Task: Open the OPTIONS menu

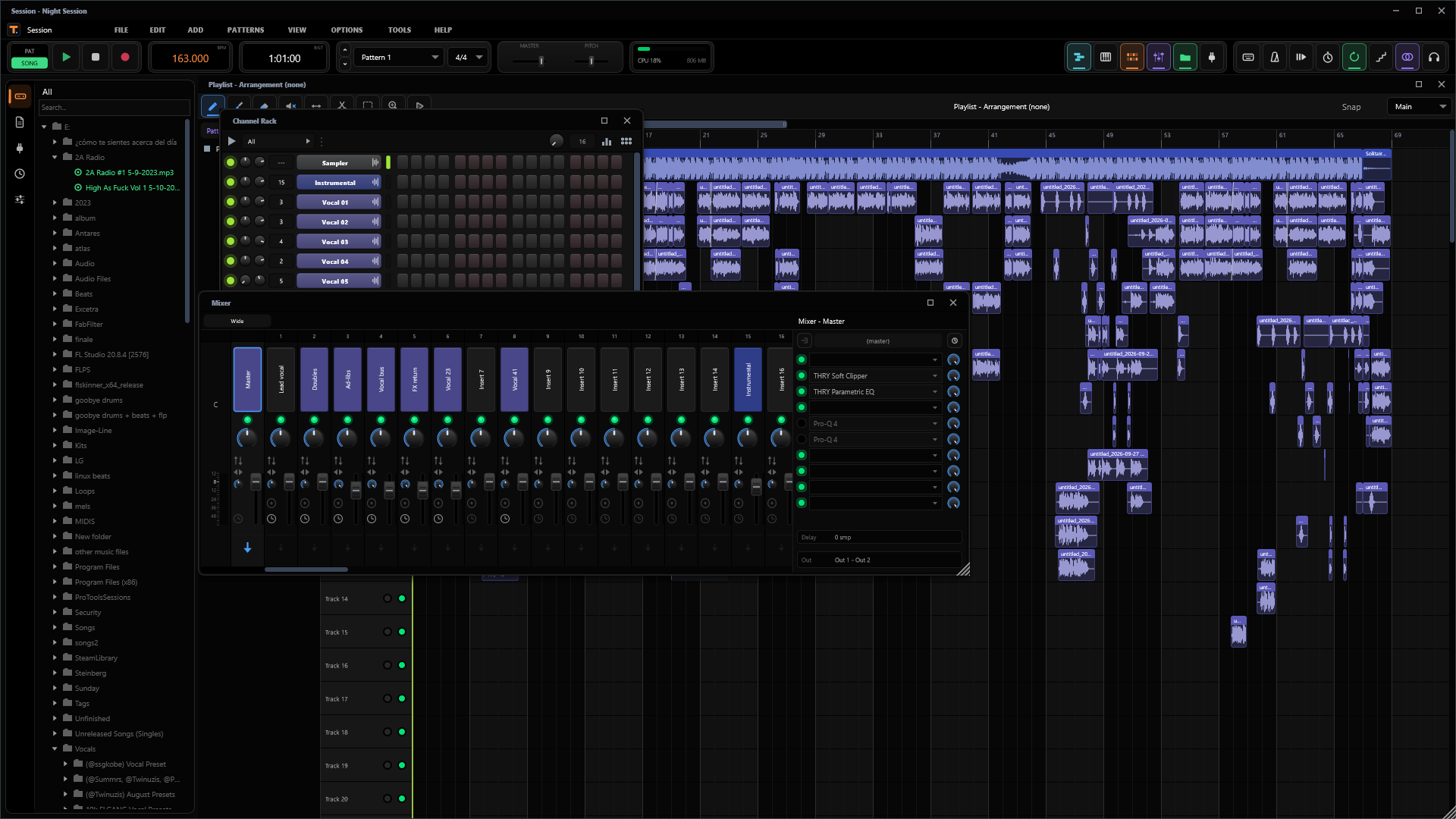Action: 347,30
